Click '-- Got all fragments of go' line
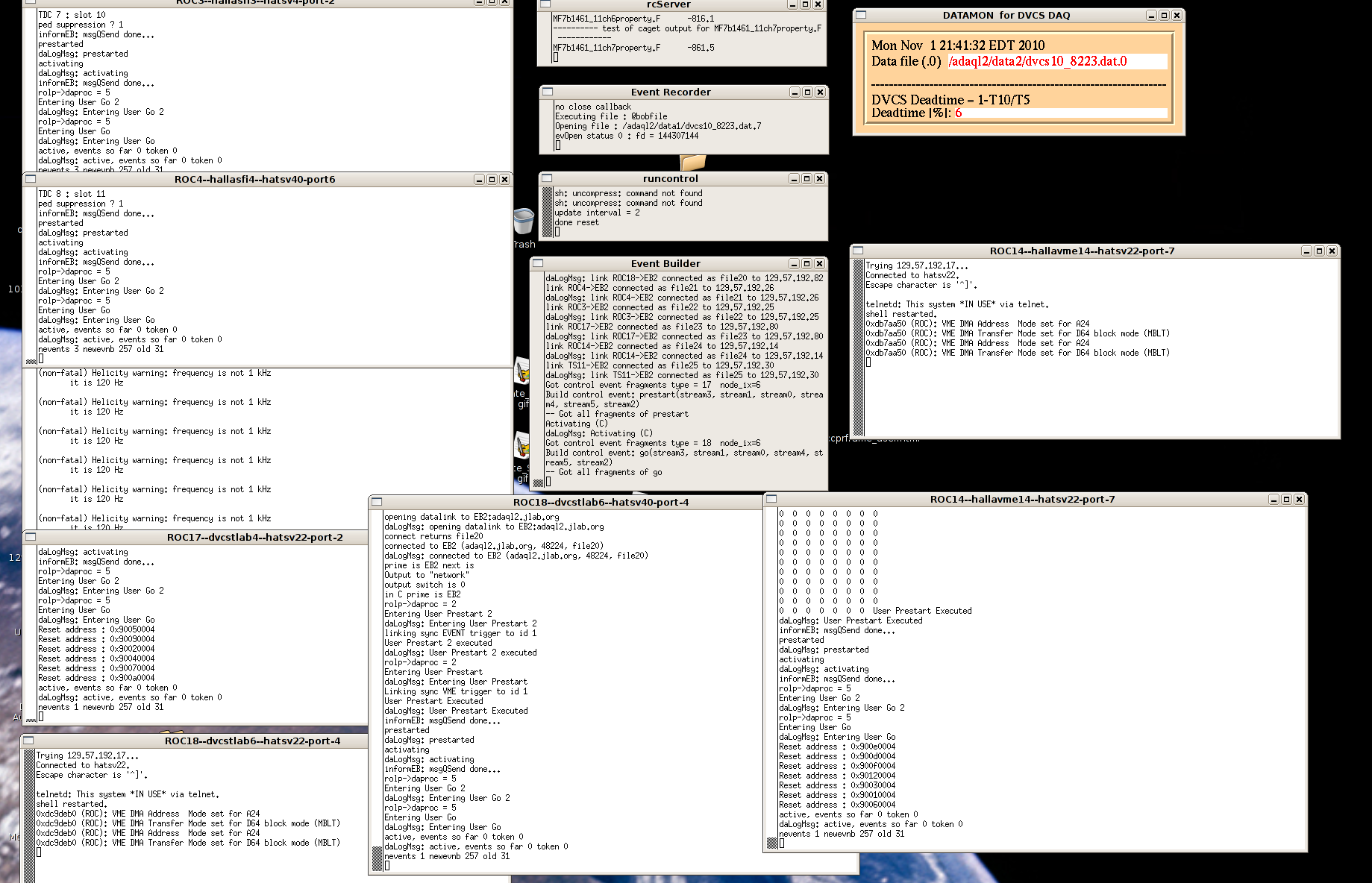The image size is (1372, 883). (x=604, y=472)
